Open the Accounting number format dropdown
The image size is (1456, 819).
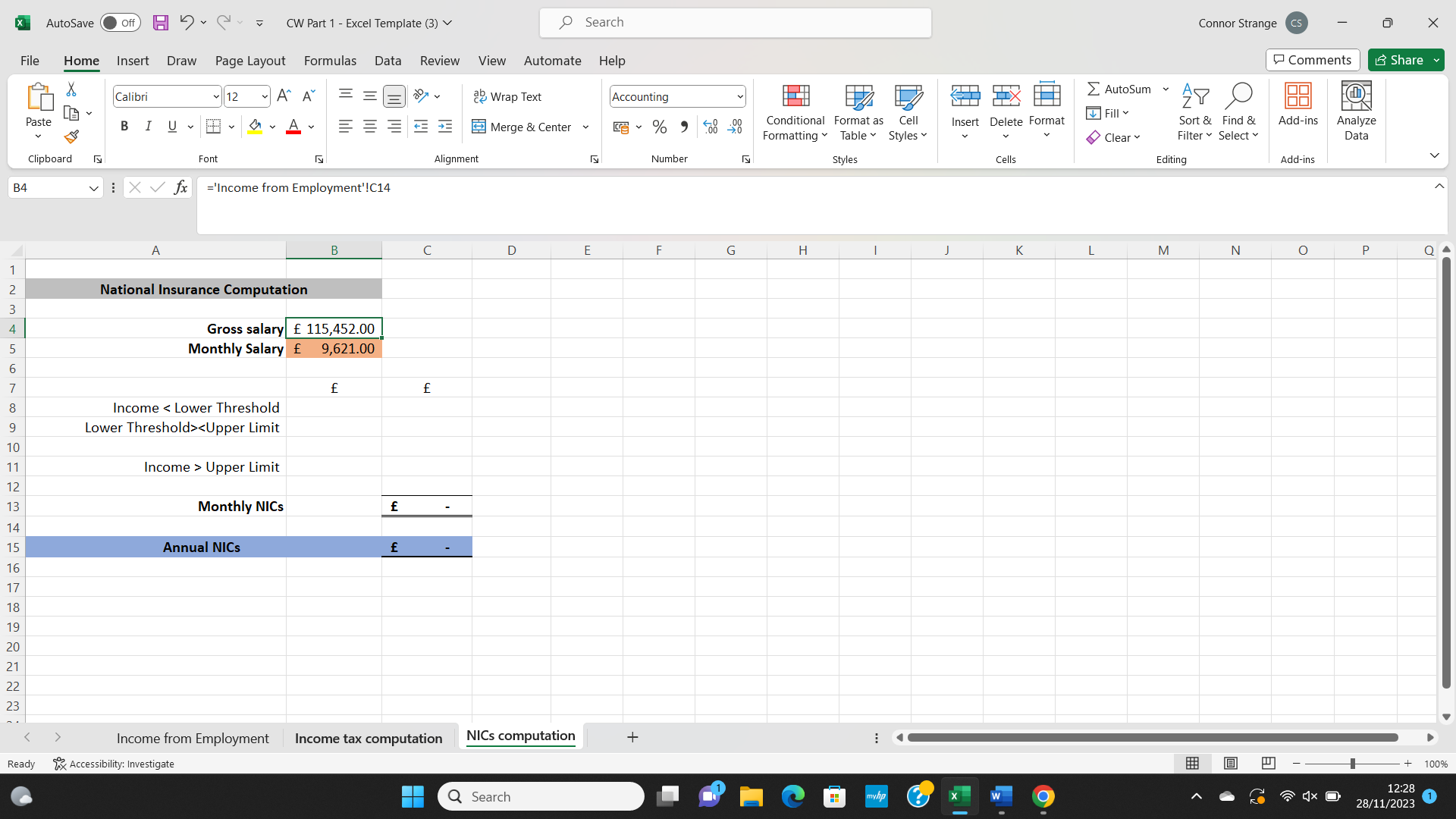[x=739, y=96]
